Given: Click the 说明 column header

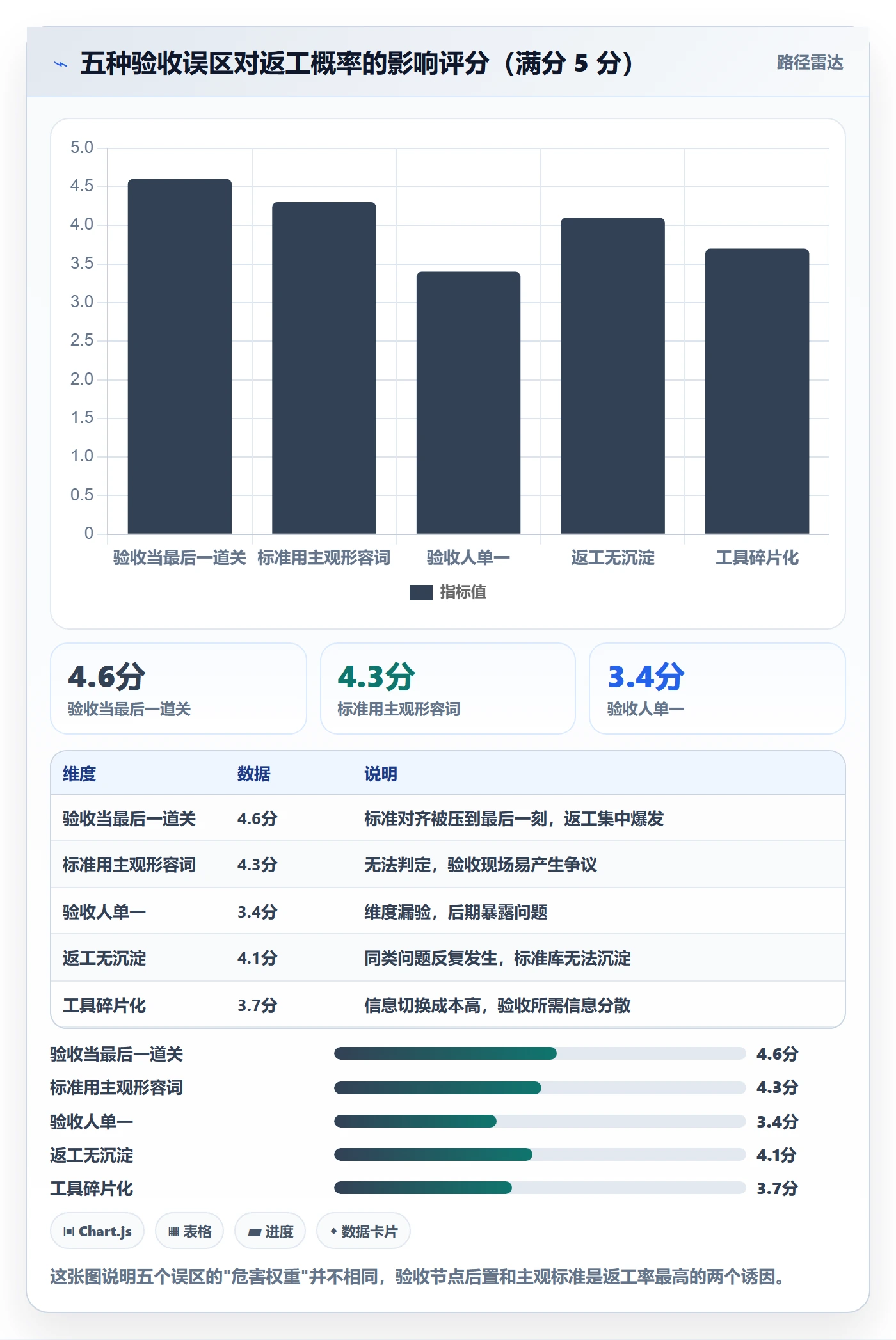Looking at the screenshot, I should click(381, 774).
